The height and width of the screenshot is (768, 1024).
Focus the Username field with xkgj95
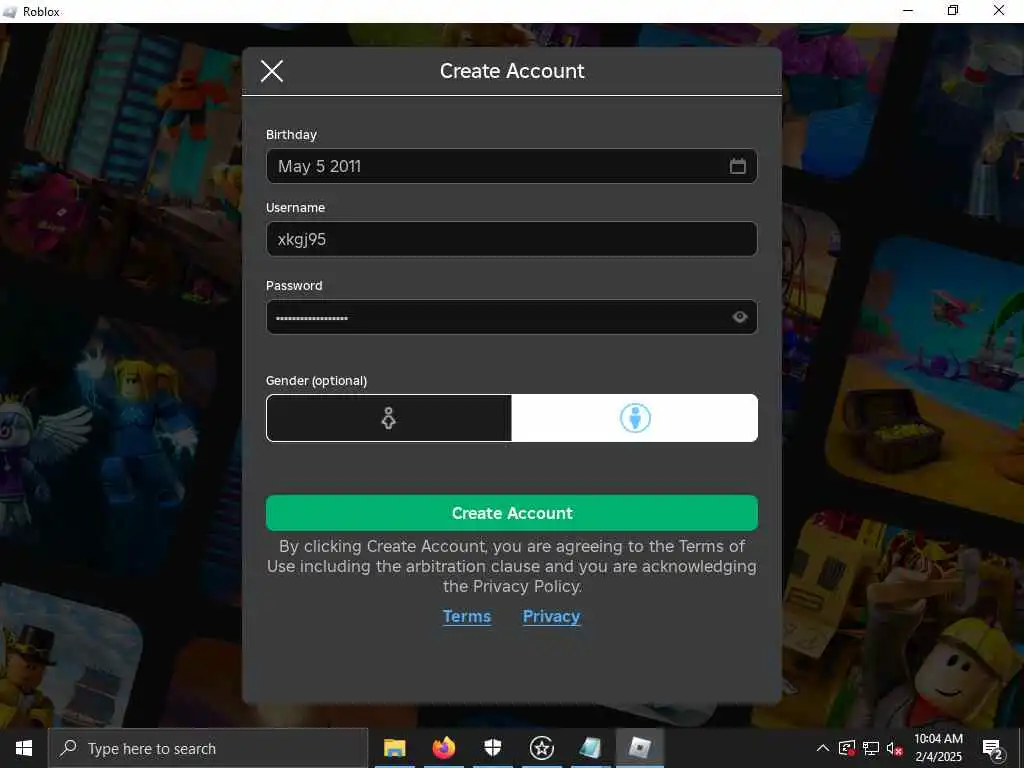(511, 239)
